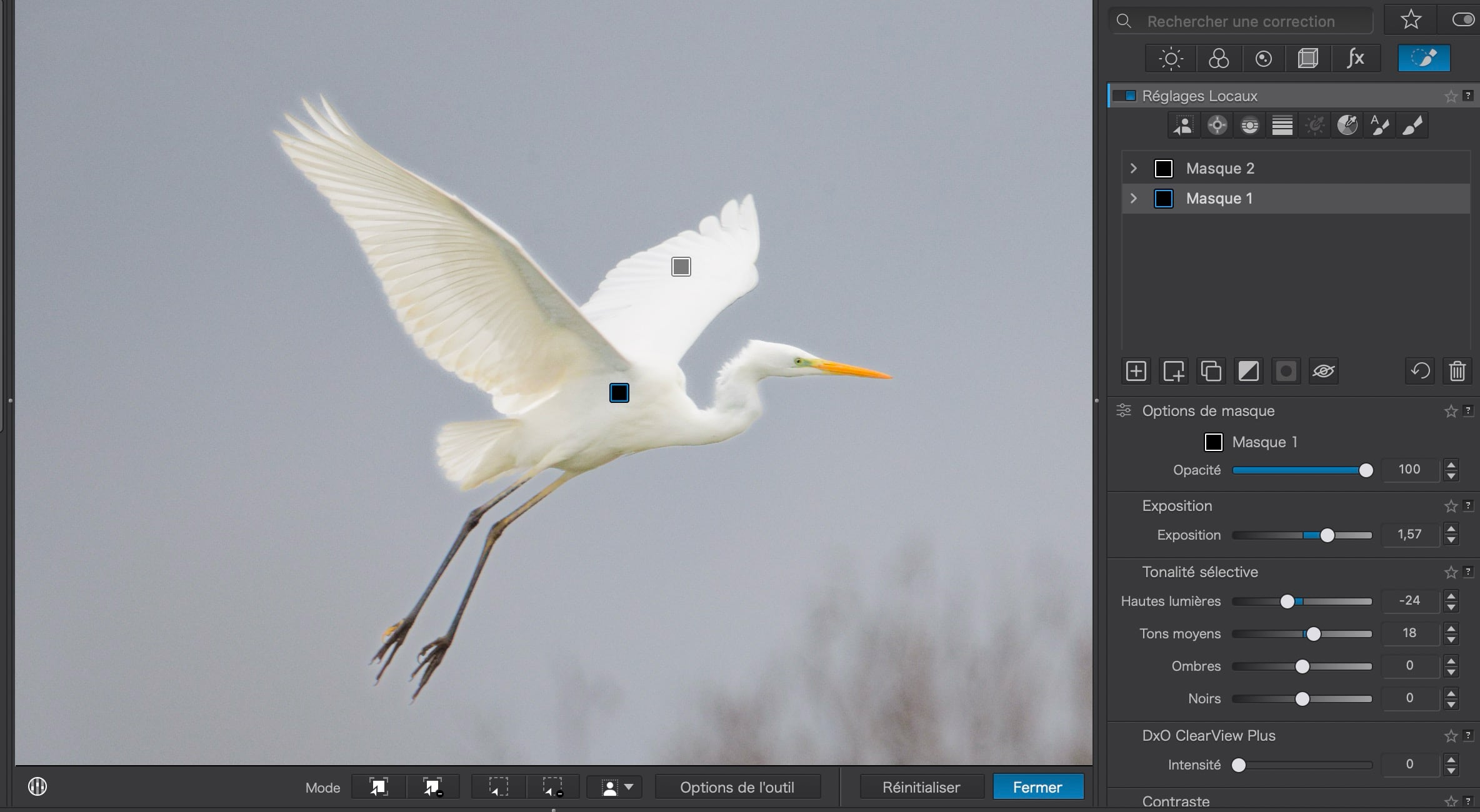Image resolution: width=1480 pixels, height=812 pixels.
Task: Select the Control Point local adjustment tool
Action: pyautogui.click(x=1217, y=126)
